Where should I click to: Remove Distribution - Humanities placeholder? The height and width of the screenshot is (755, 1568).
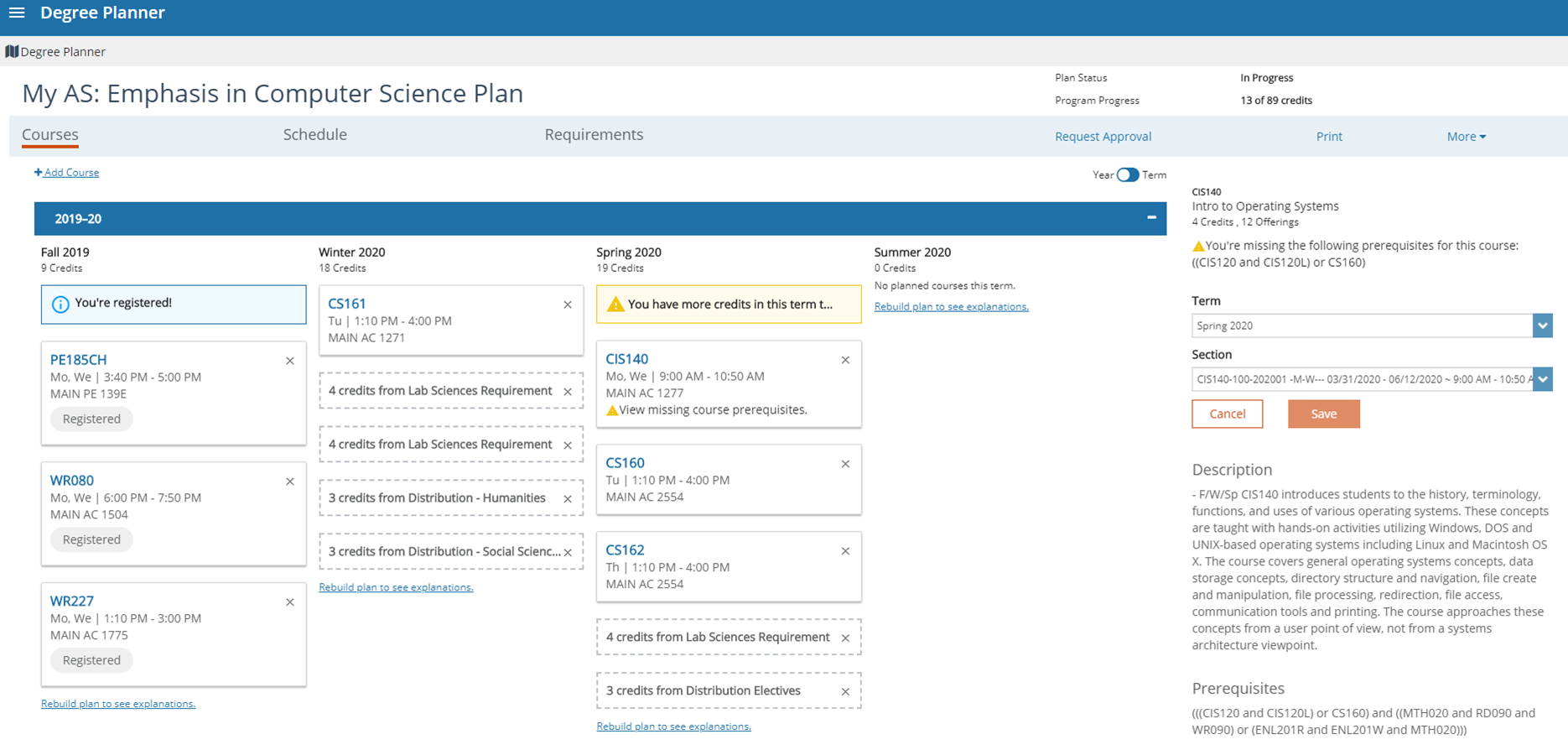click(x=568, y=499)
